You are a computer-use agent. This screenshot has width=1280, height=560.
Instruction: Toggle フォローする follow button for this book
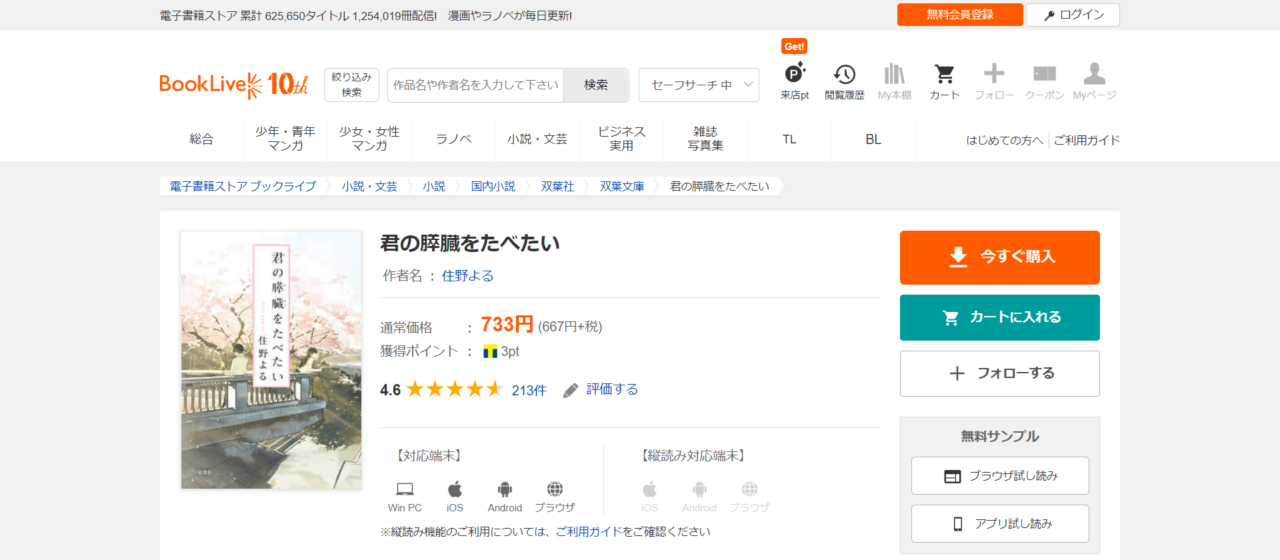pyautogui.click(x=999, y=373)
